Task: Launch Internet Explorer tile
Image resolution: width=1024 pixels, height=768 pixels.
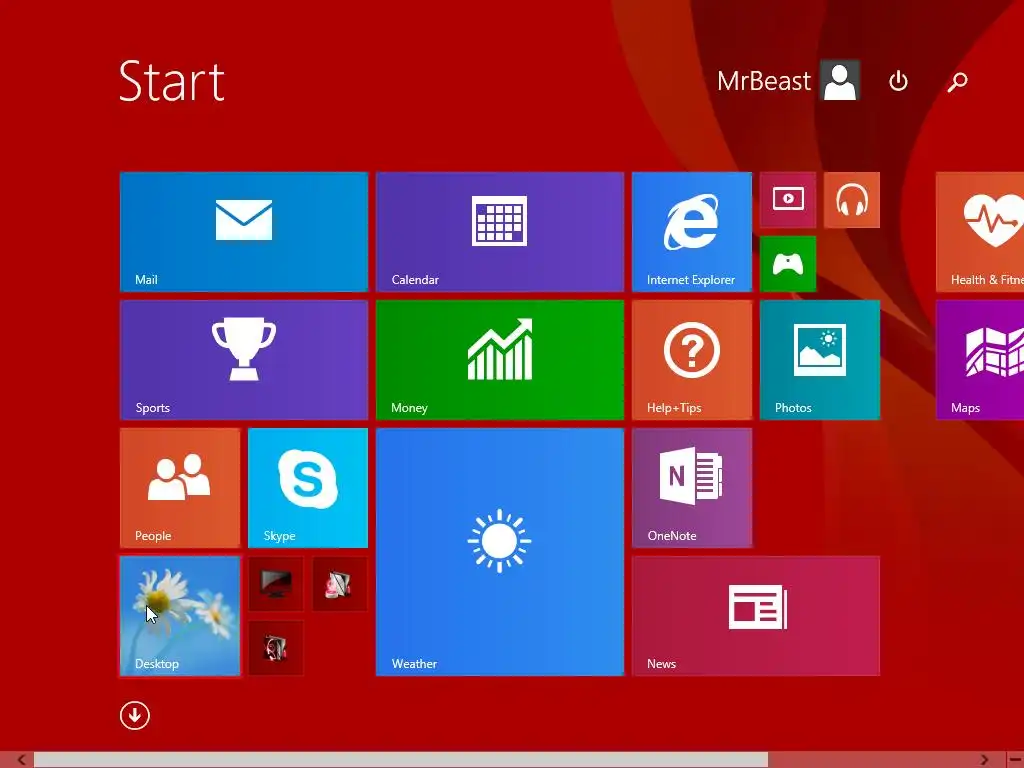Action: [x=692, y=232]
